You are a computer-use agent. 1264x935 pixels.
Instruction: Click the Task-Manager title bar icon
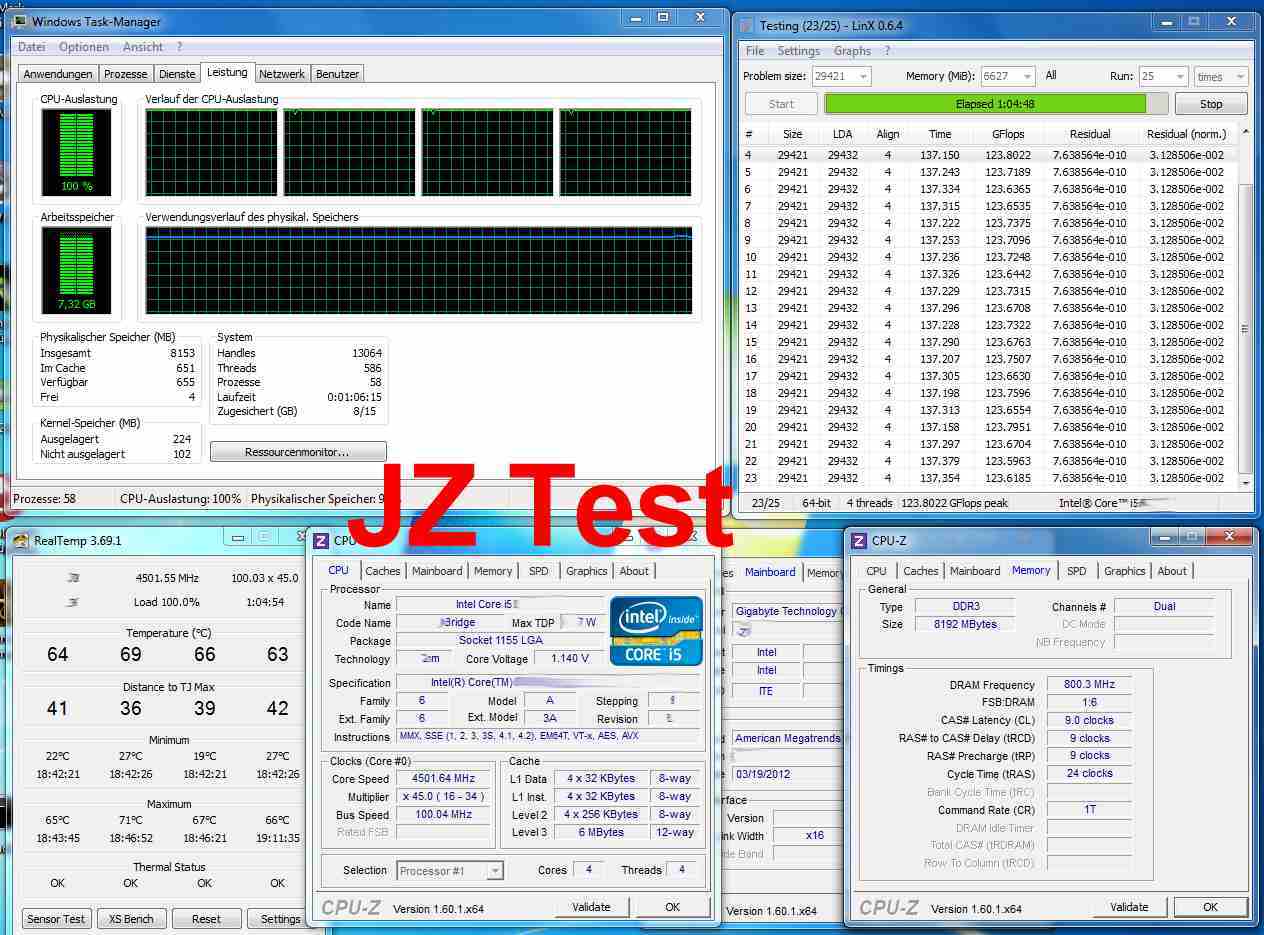pyautogui.click(x=19, y=21)
